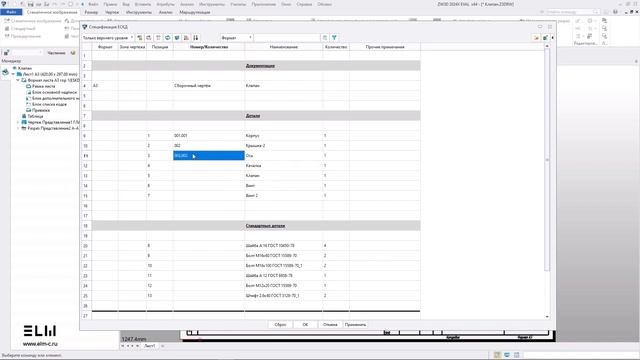Viewport: 640px width, 360px height.
Task: Click the sort arrows toolbar icon
Action: pyautogui.click(x=196, y=38)
